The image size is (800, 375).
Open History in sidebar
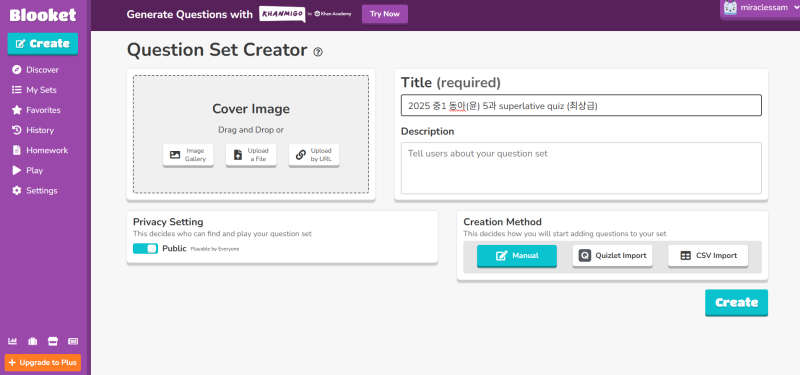[x=33, y=130]
